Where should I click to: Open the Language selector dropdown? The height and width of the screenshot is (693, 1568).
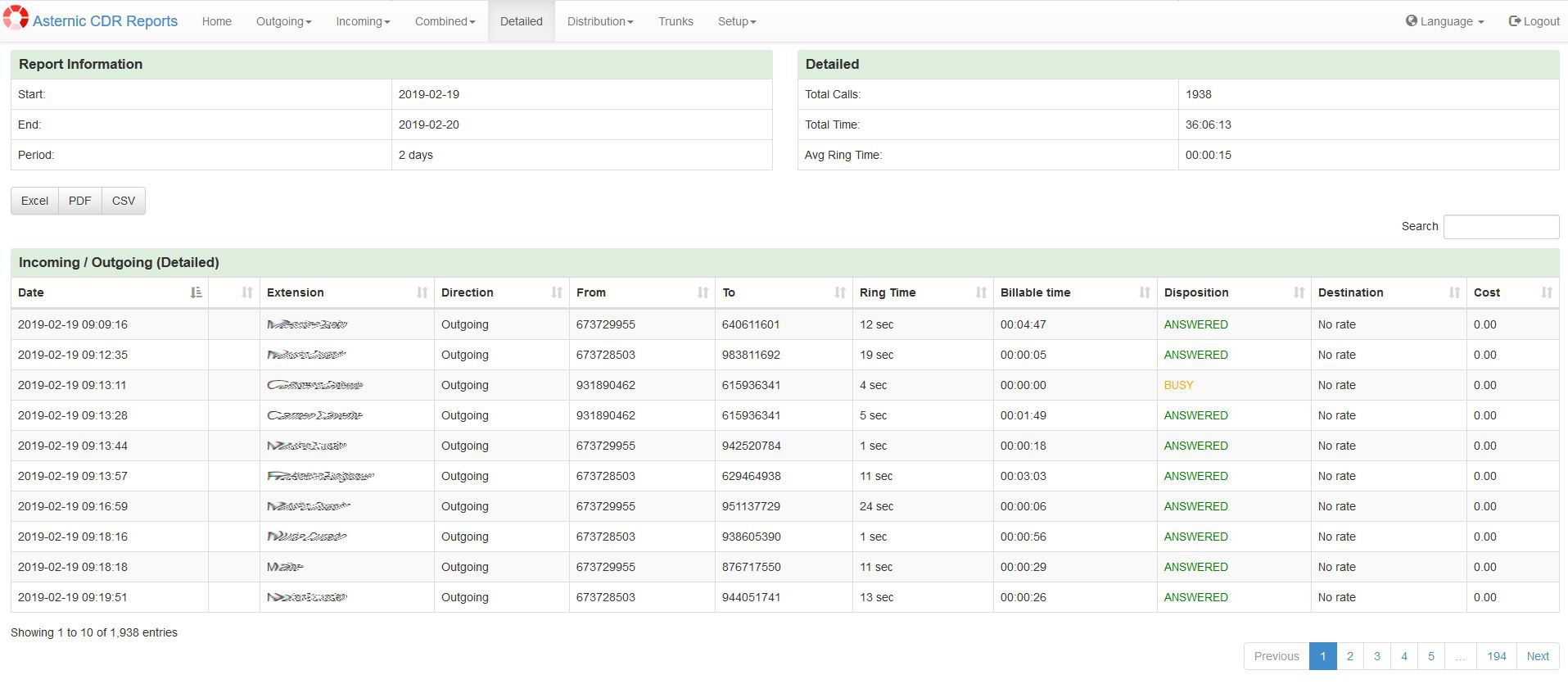[x=1445, y=21]
